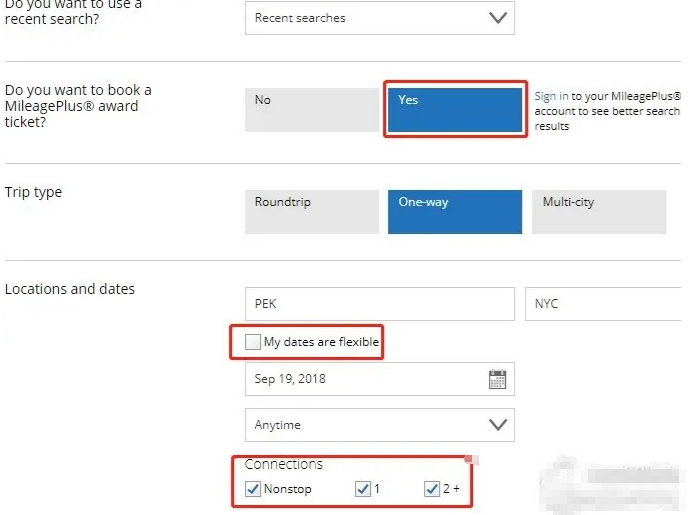Expand the Anytime departure time dropdown
700x515 pixels.
[x=379, y=425]
